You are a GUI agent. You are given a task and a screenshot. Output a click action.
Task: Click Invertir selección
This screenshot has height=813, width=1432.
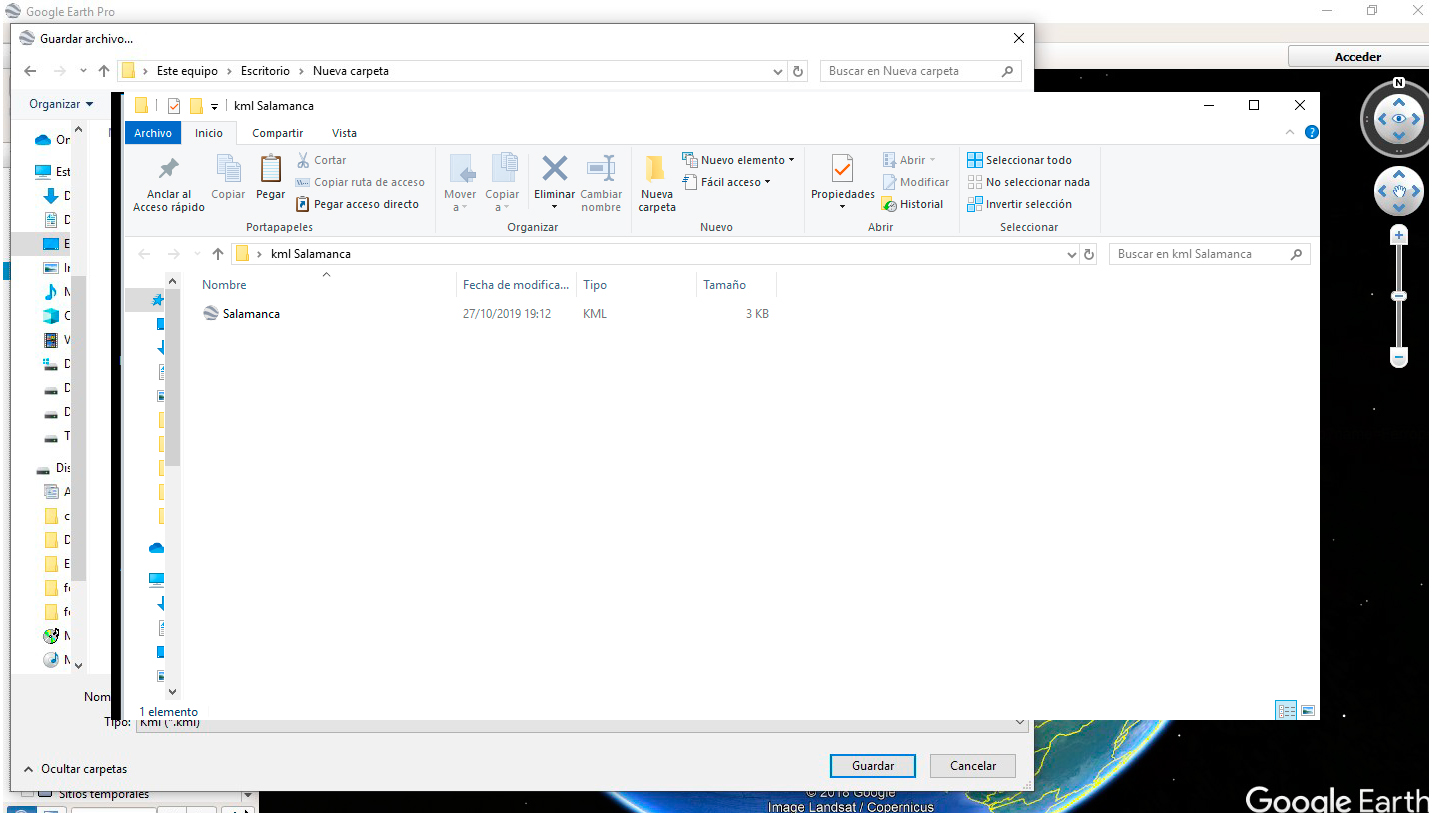click(1019, 204)
